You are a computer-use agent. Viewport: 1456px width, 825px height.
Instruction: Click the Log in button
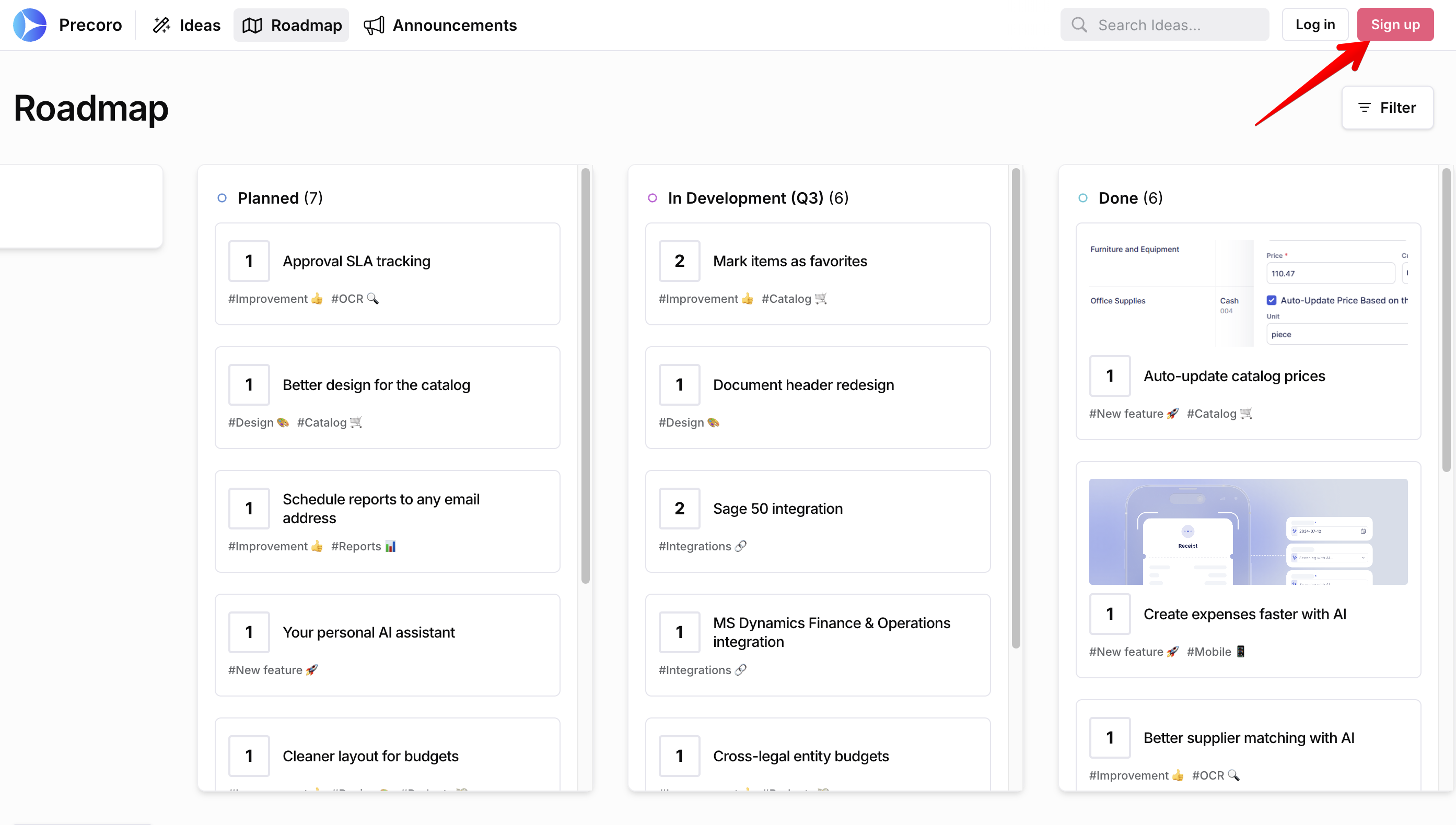[x=1315, y=25]
